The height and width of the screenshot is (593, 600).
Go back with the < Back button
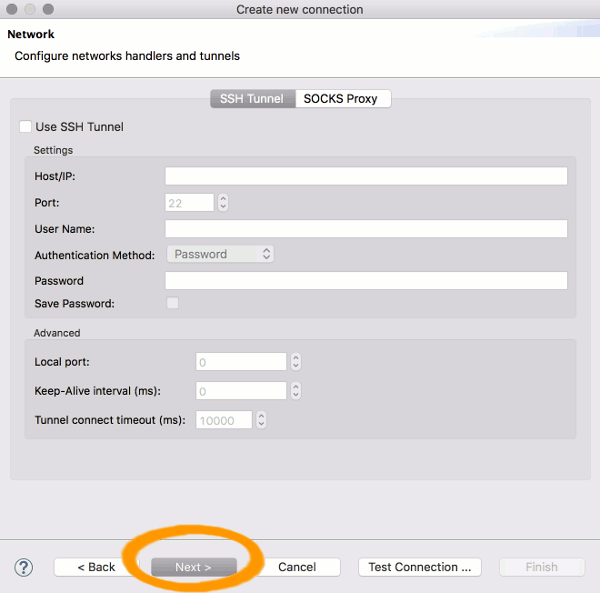tap(96, 567)
